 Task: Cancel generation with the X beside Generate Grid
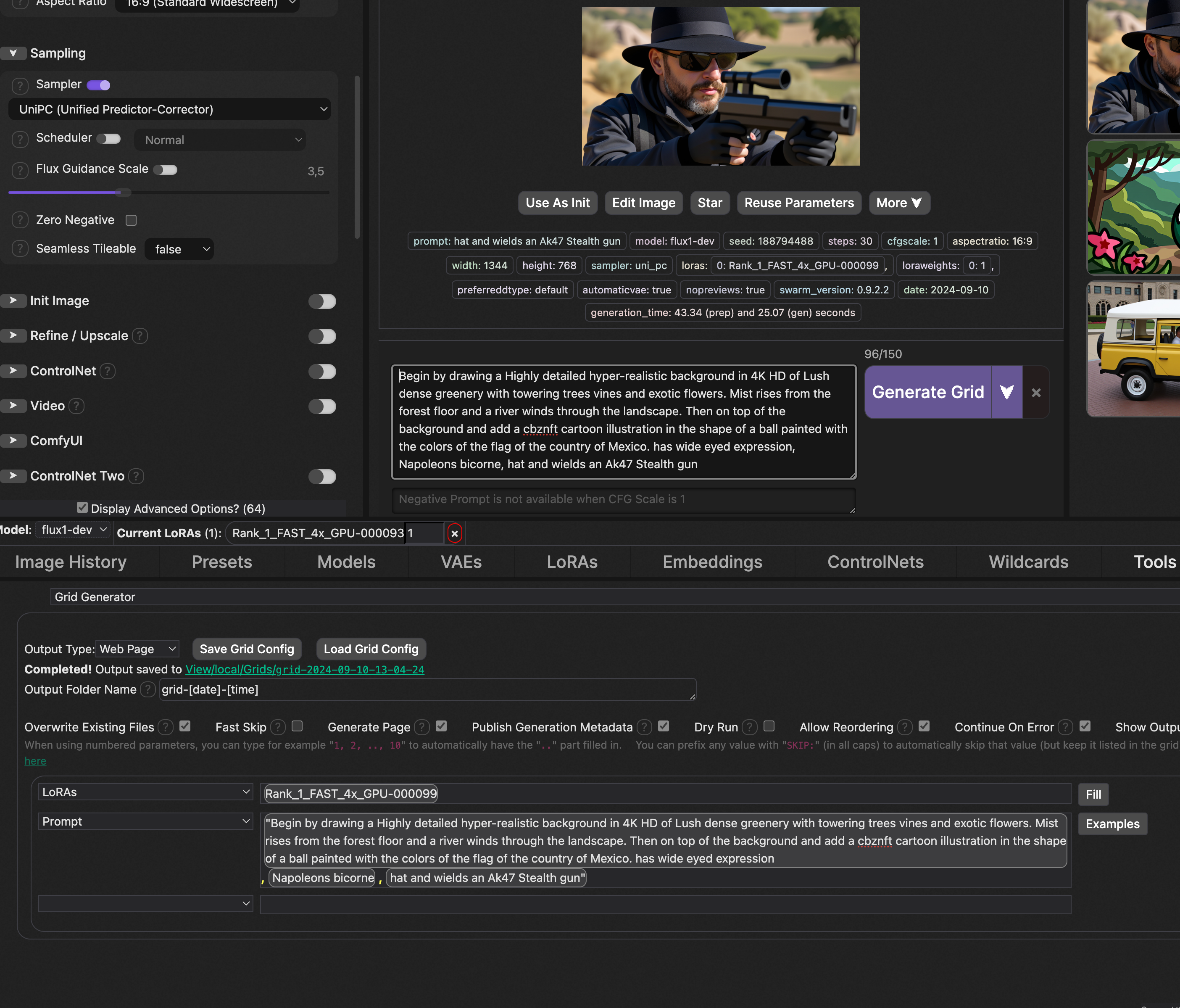point(1036,393)
